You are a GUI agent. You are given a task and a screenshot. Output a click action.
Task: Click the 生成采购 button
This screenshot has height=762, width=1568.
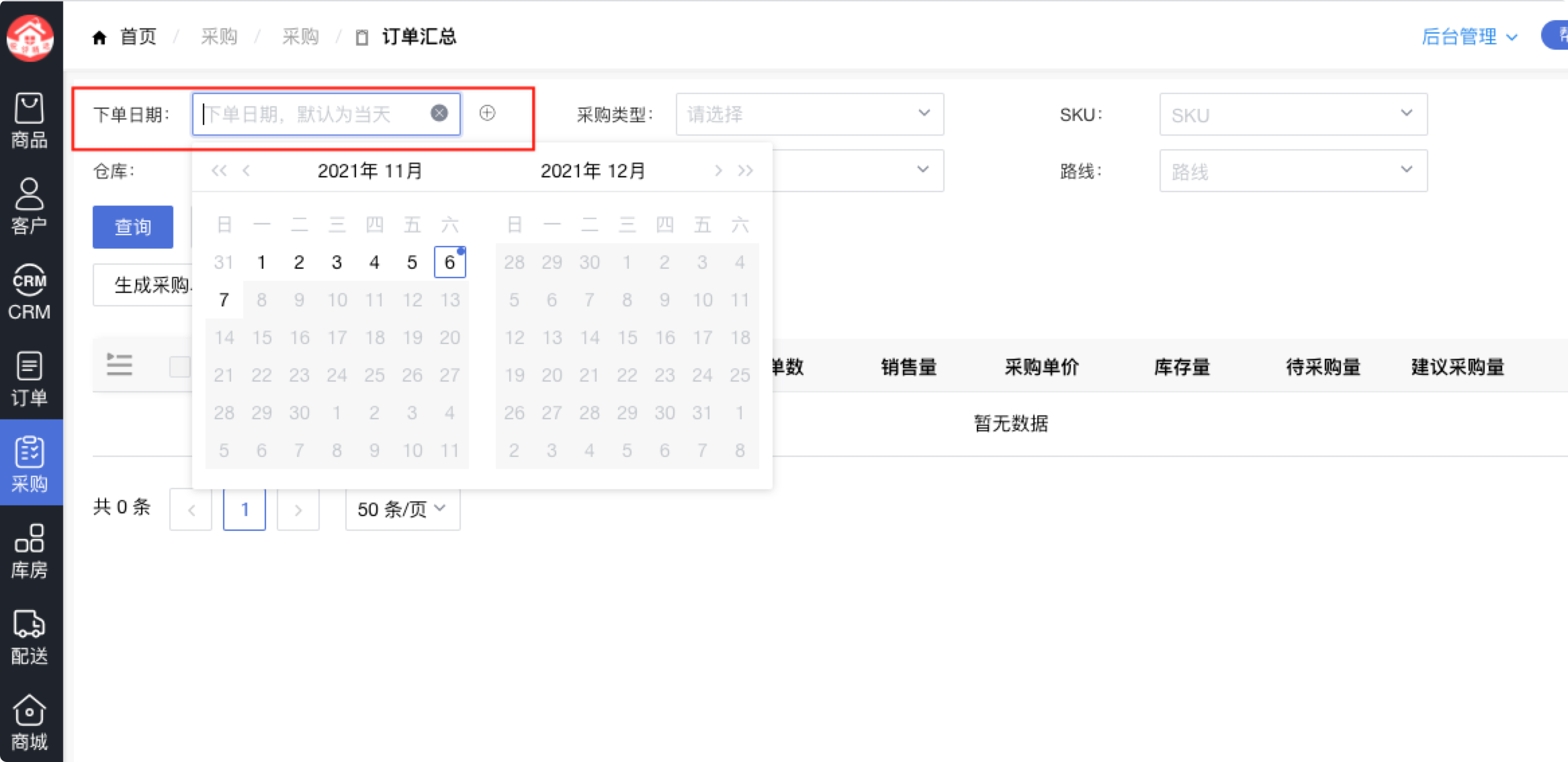[143, 285]
